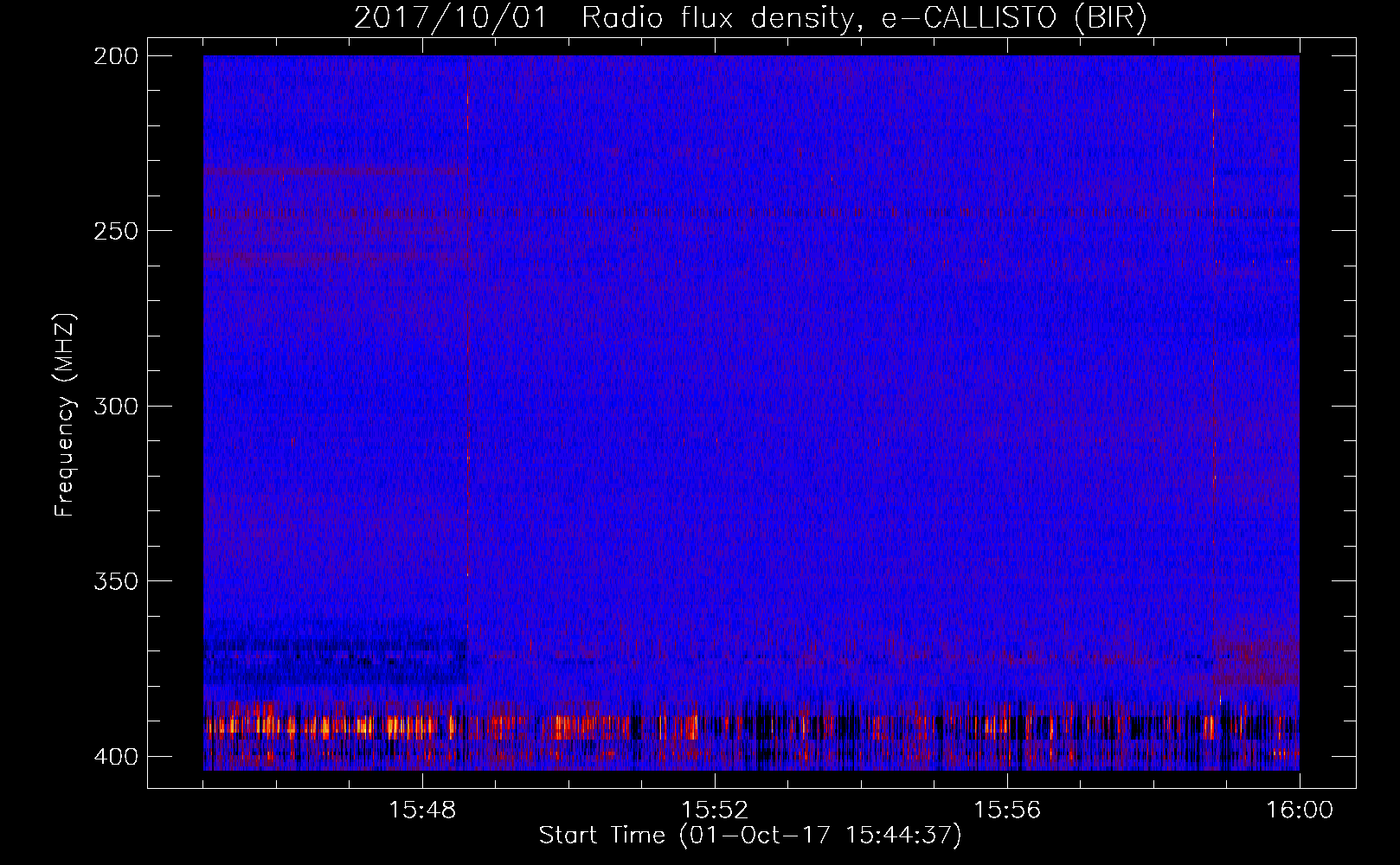Screen dimensions: 1400x865
Task: Click the '16:00' time tick label
Action: 1300,811
